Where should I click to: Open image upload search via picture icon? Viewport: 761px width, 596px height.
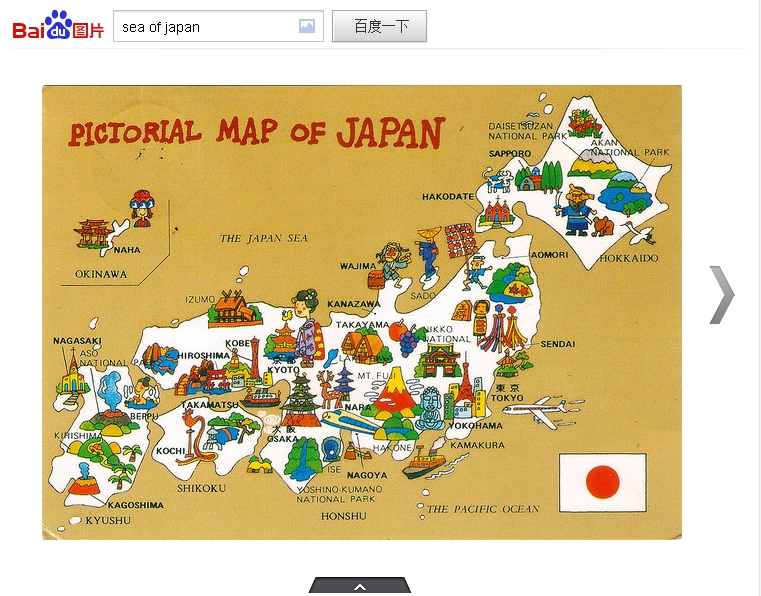coord(307,27)
